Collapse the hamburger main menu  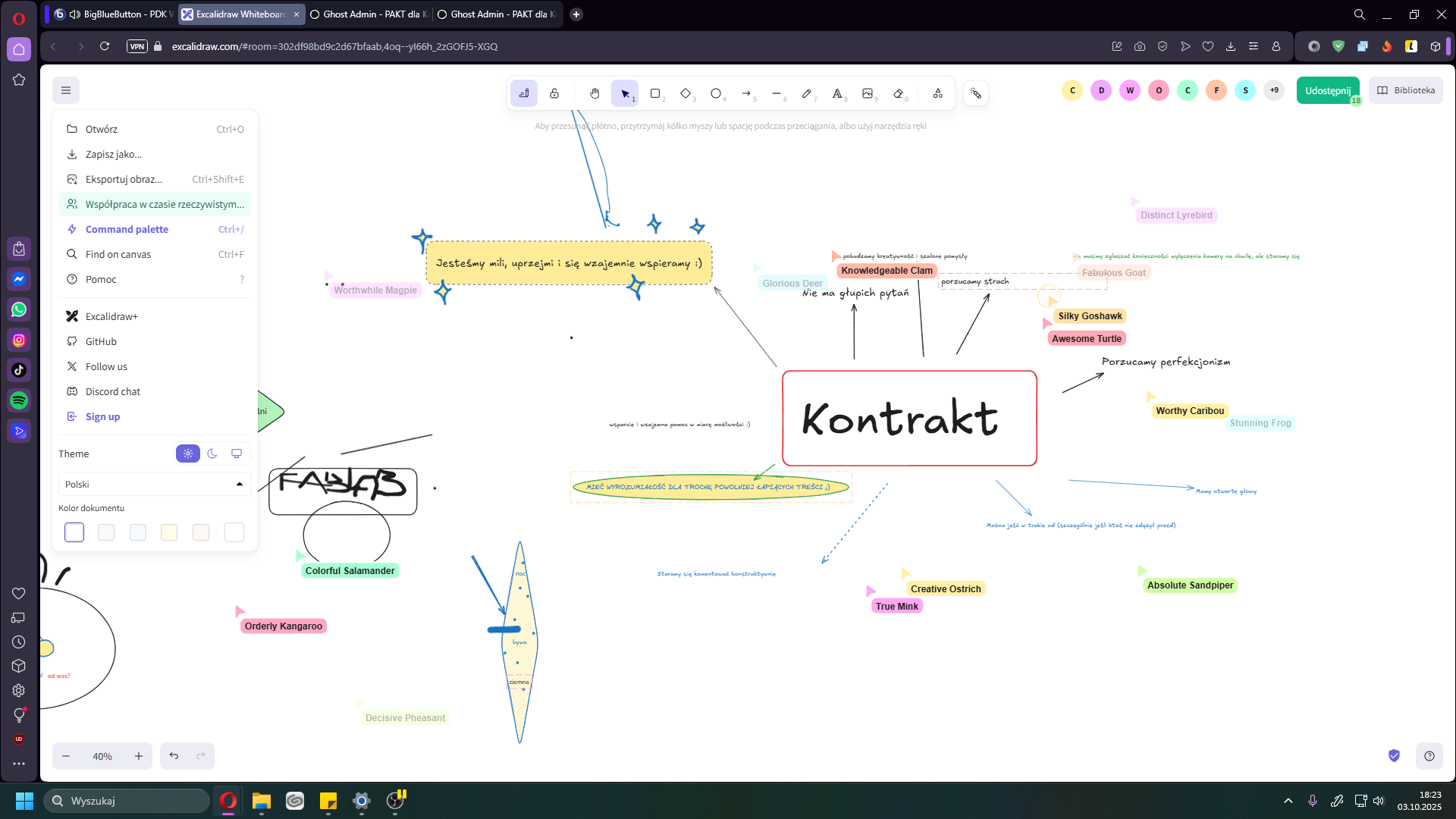[66, 90]
